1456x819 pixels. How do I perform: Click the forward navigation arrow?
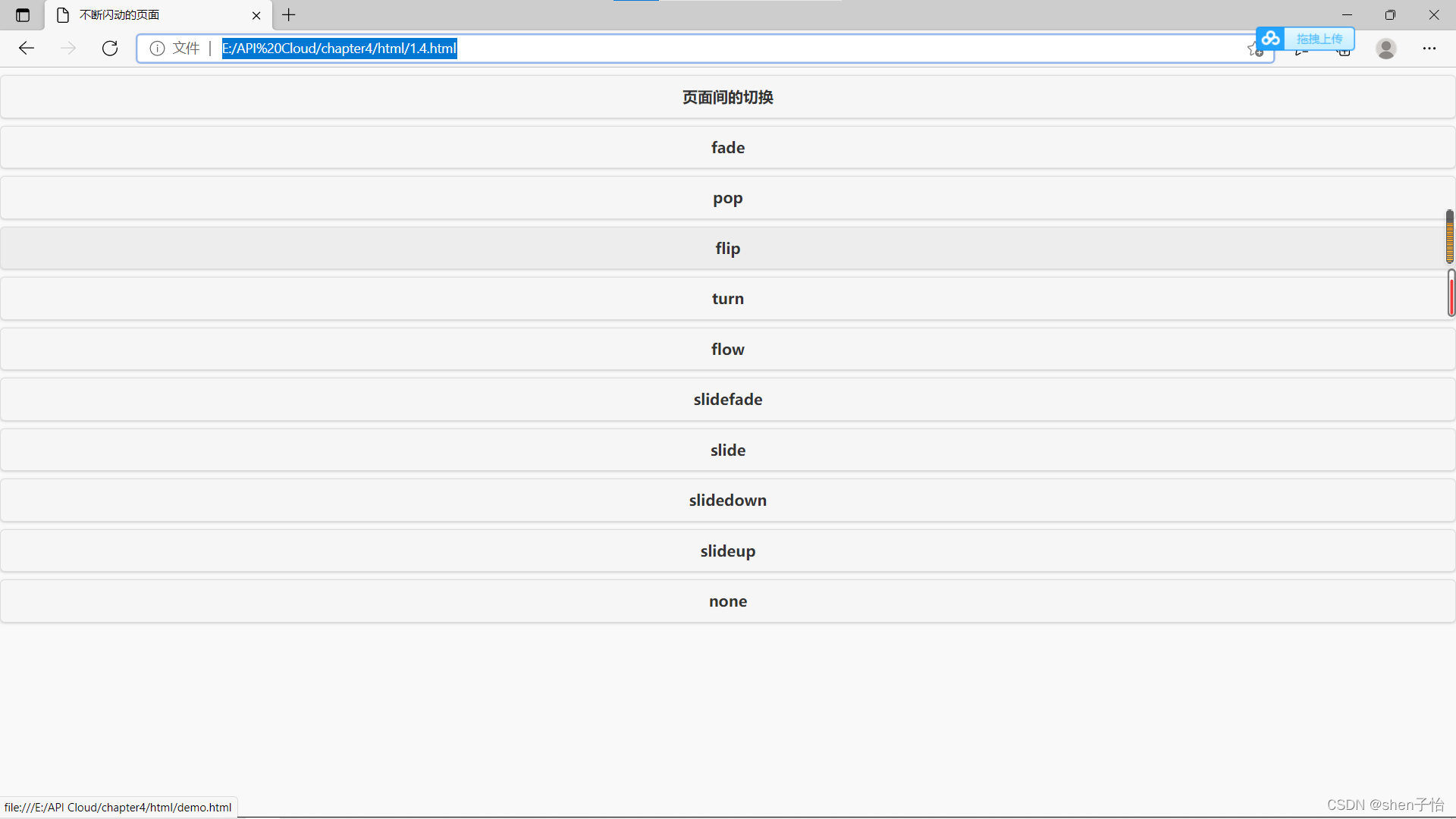(x=68, y=49)
